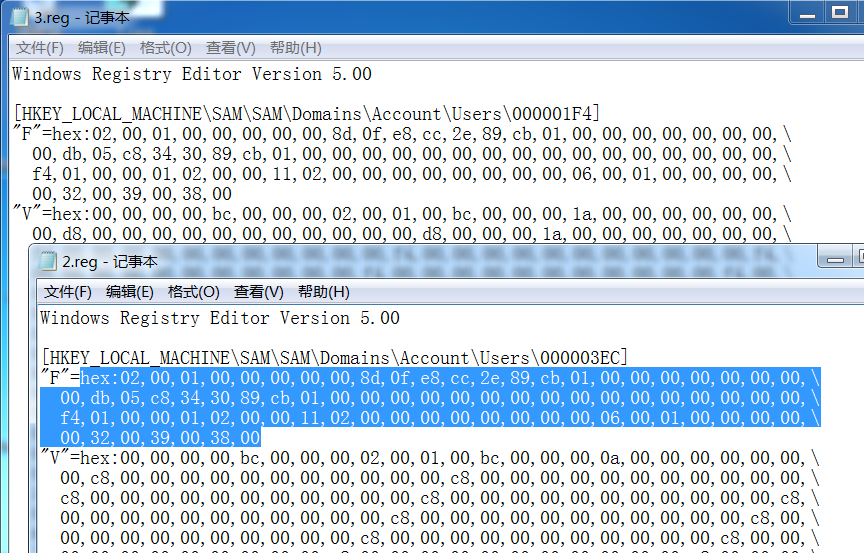The image size is (864, 553).
Task: Open 格式(O) menu in 2.reg window
Action: pyautogui.click(x=193, y=292)
